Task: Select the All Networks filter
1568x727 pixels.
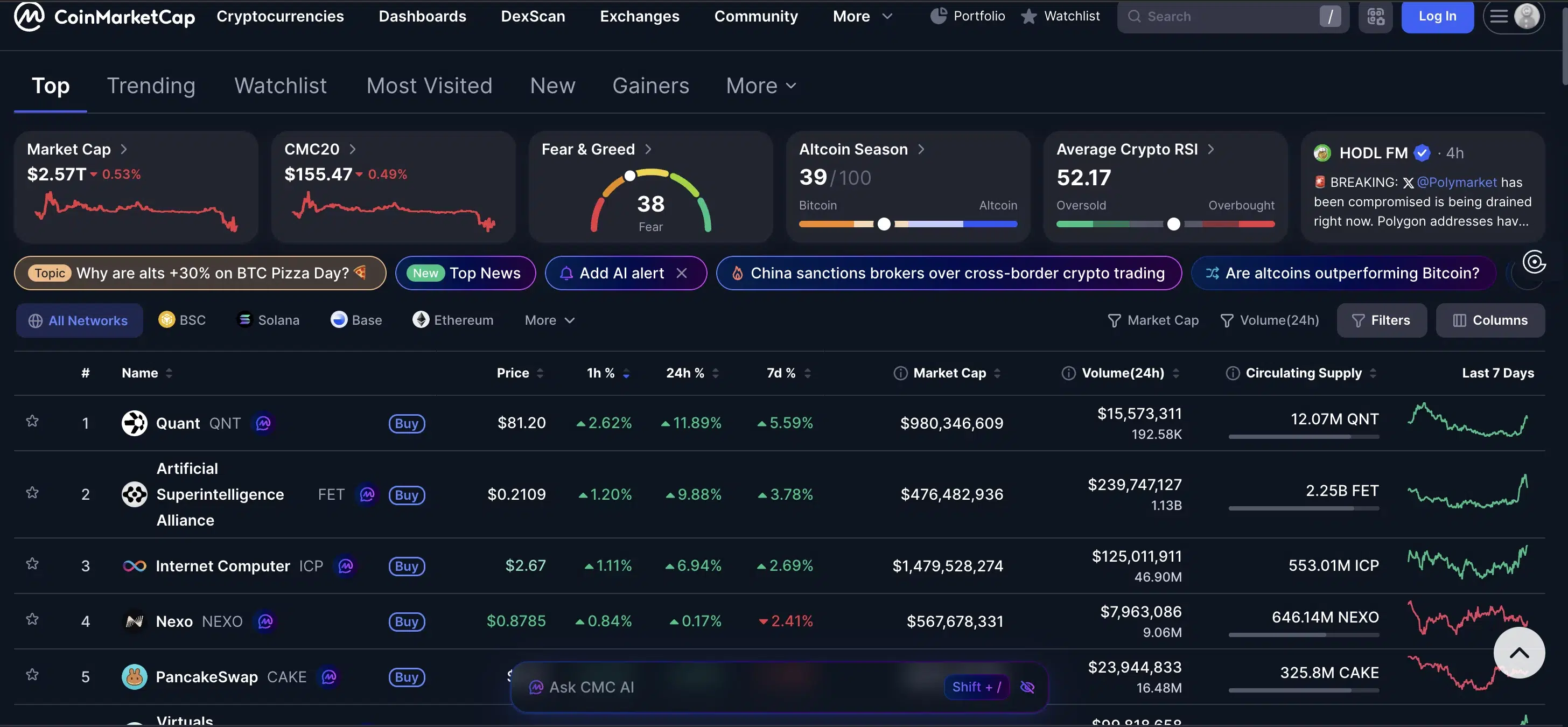Action: [x=79, y=321]
